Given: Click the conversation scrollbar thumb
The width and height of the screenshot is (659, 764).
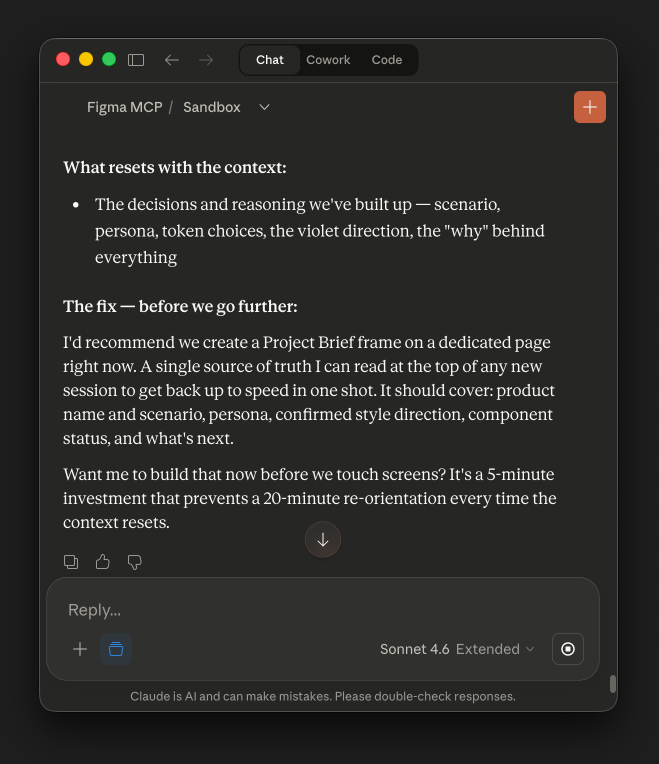Looking at the screenshot, I should click(x=613, y=685).
